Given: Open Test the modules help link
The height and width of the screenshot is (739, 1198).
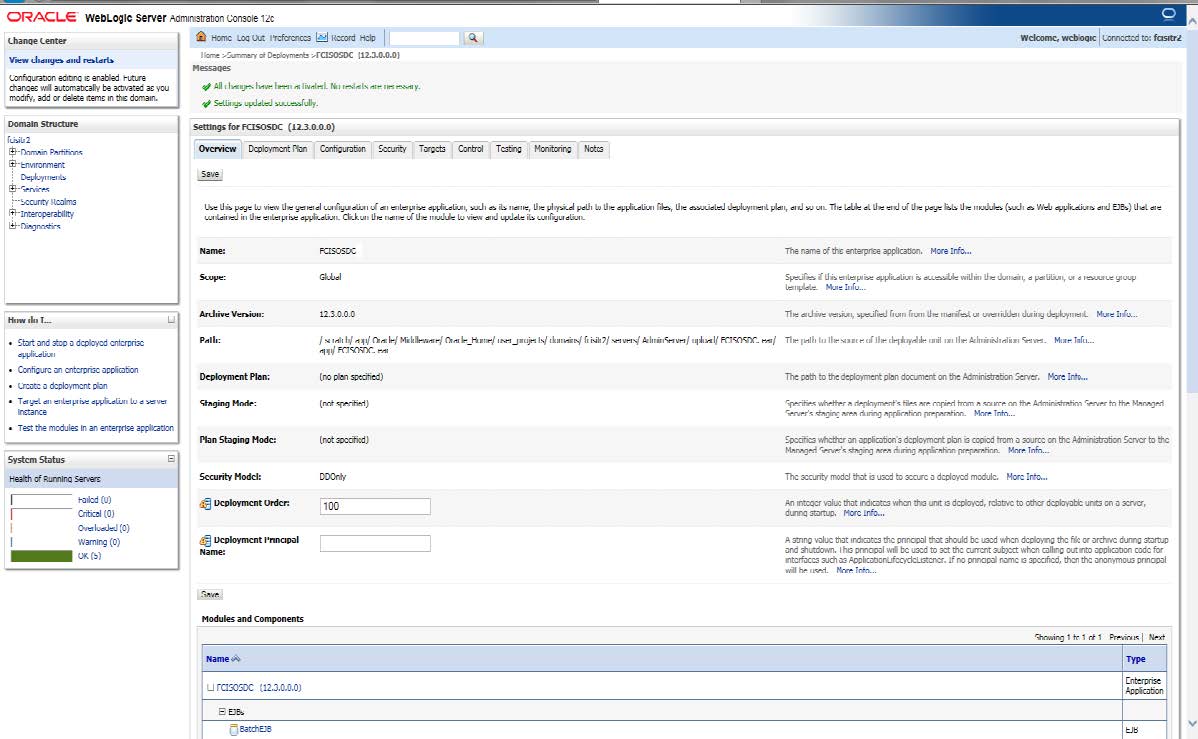Looking at the screenshot, I should (x=96, y=428).
